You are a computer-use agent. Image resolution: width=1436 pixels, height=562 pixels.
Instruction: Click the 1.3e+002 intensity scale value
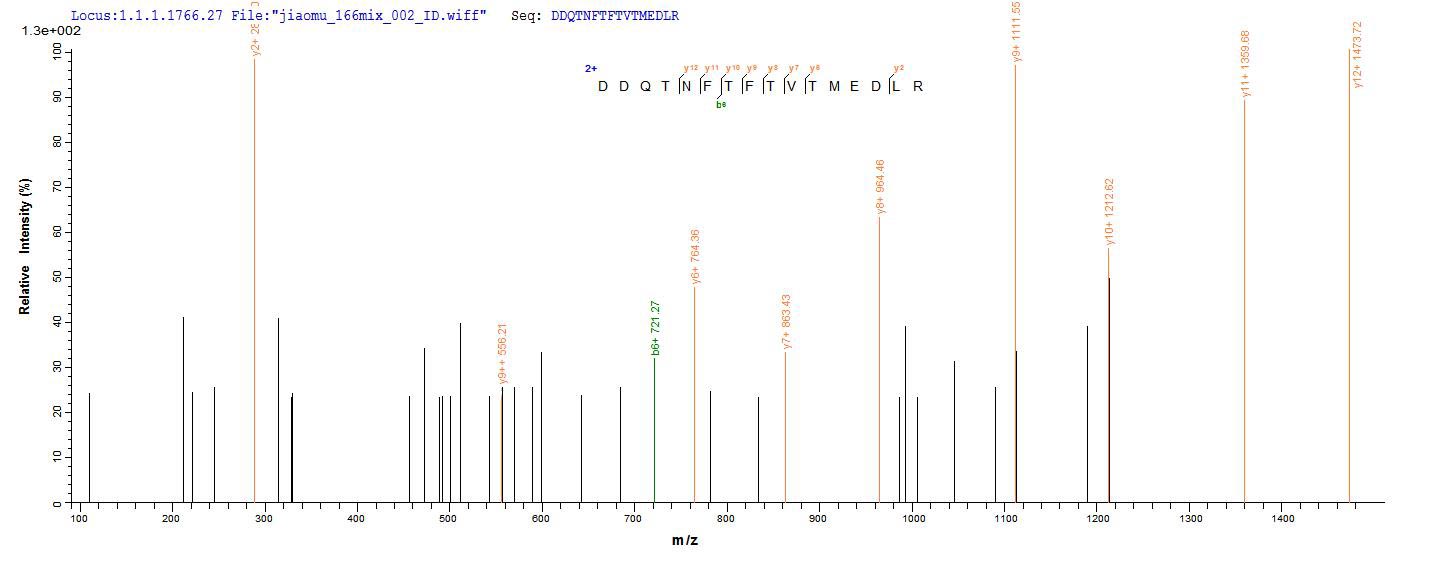point(51,31)
